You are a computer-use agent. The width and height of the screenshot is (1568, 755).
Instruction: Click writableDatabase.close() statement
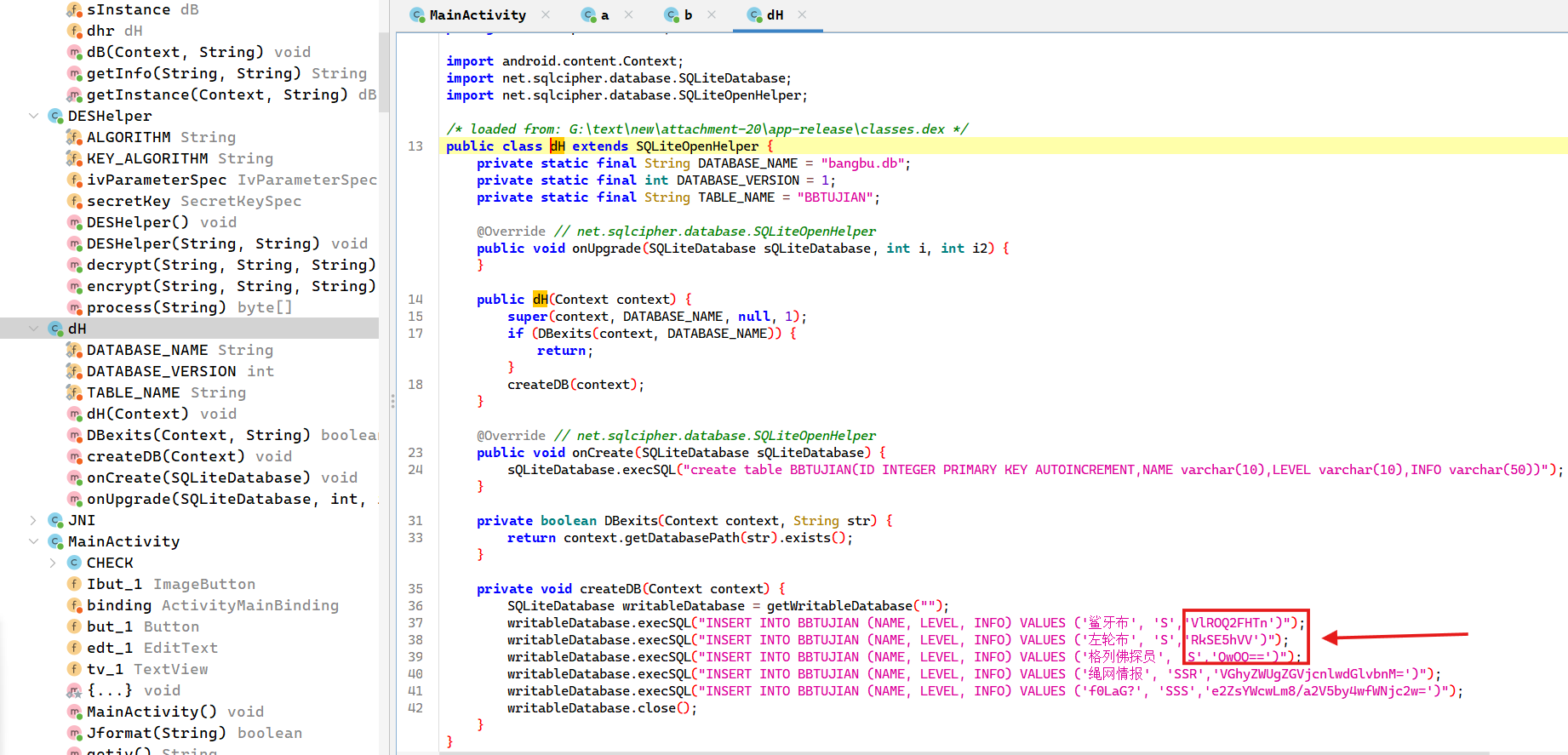602,708
